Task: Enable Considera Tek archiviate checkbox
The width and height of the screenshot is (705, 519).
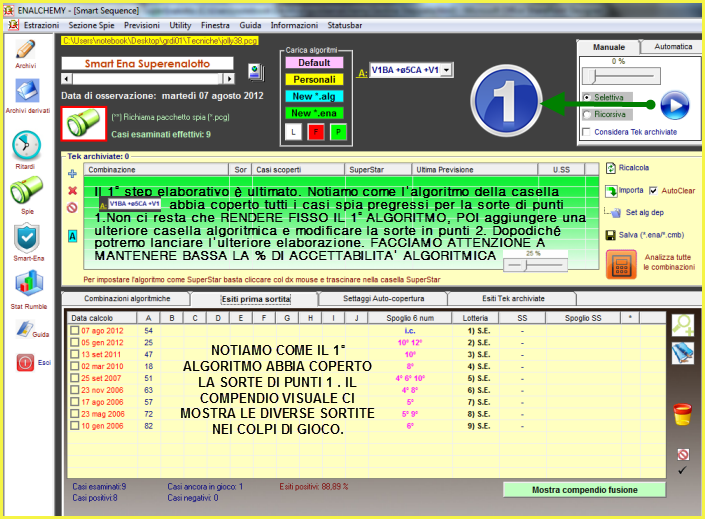Action: (587, 132)
